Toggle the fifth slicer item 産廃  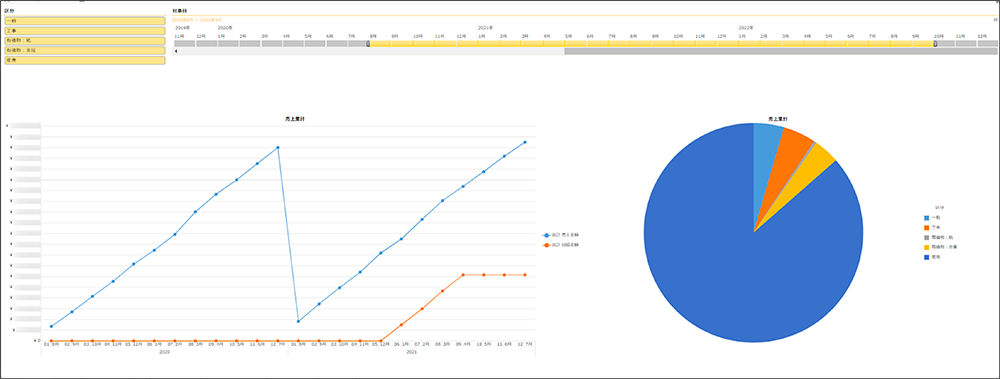click(85, 60)
